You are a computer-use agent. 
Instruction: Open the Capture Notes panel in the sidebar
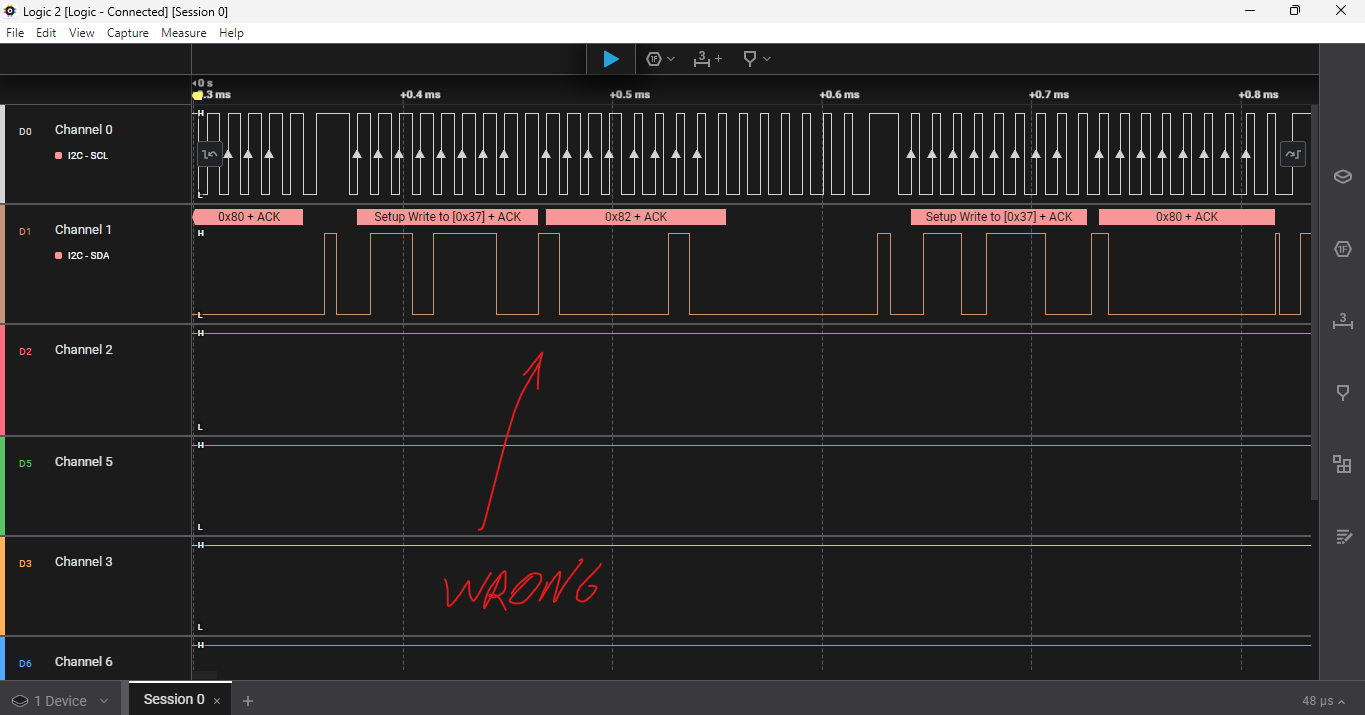pyautogui.click(x=1344, y=536)
